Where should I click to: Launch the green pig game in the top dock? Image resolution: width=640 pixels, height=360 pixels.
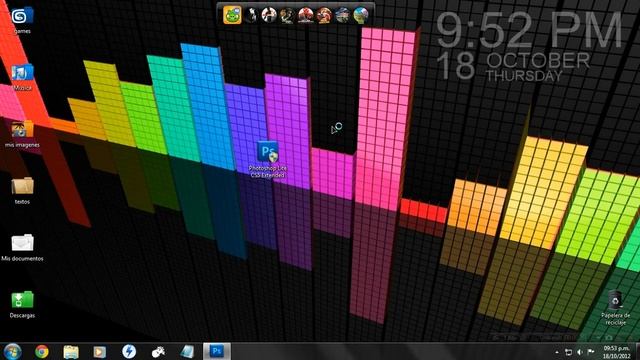(x=232, y=15)
